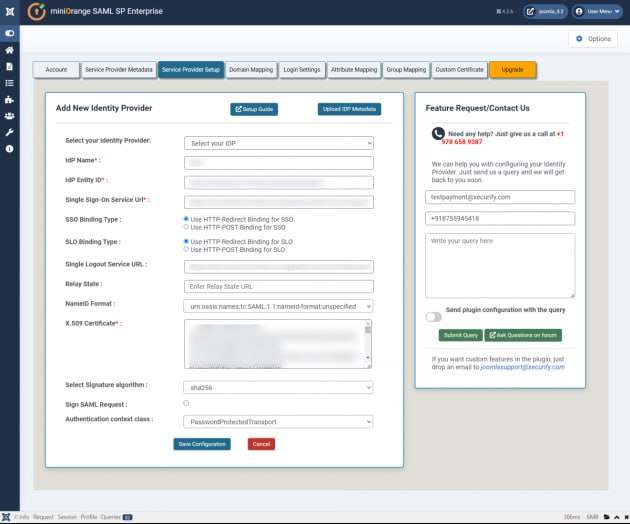This screenshot has width=630, height=524.
Task: Click the Joomla version indicator
Action: pos(505,11)
